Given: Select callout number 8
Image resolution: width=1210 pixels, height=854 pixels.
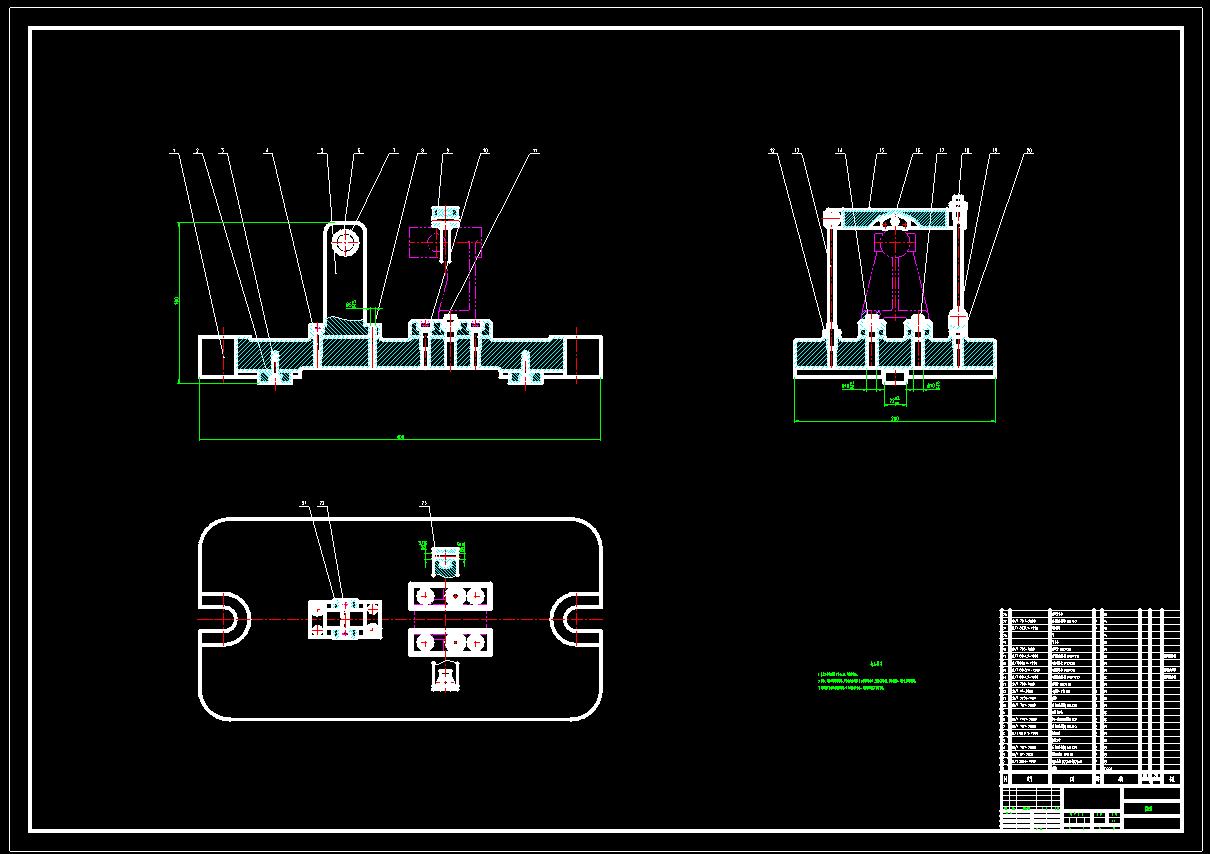Looking at the screenshot, I should (x=422, y=151).
